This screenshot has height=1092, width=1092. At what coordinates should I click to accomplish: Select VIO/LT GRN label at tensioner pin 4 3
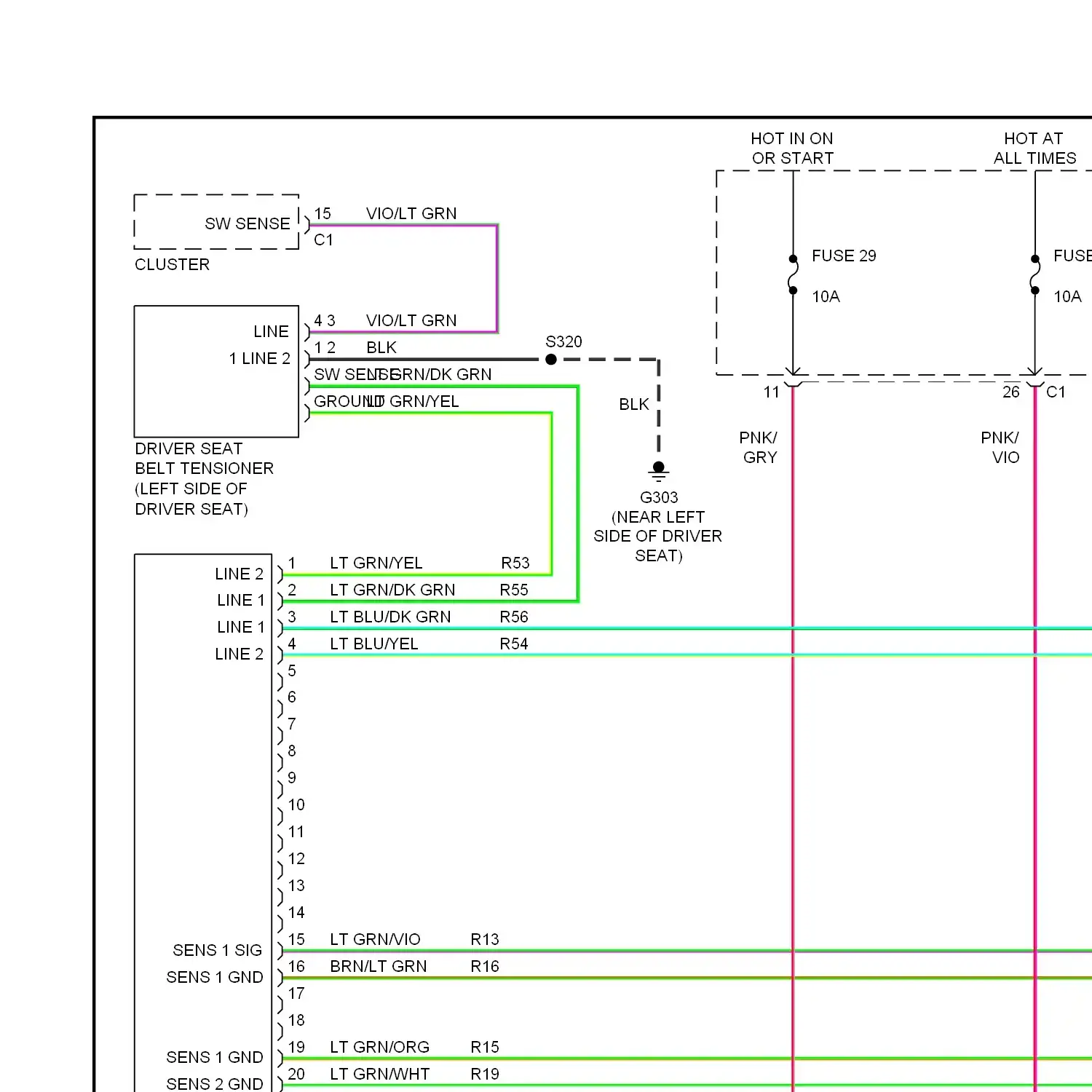(x=411, y=320)
